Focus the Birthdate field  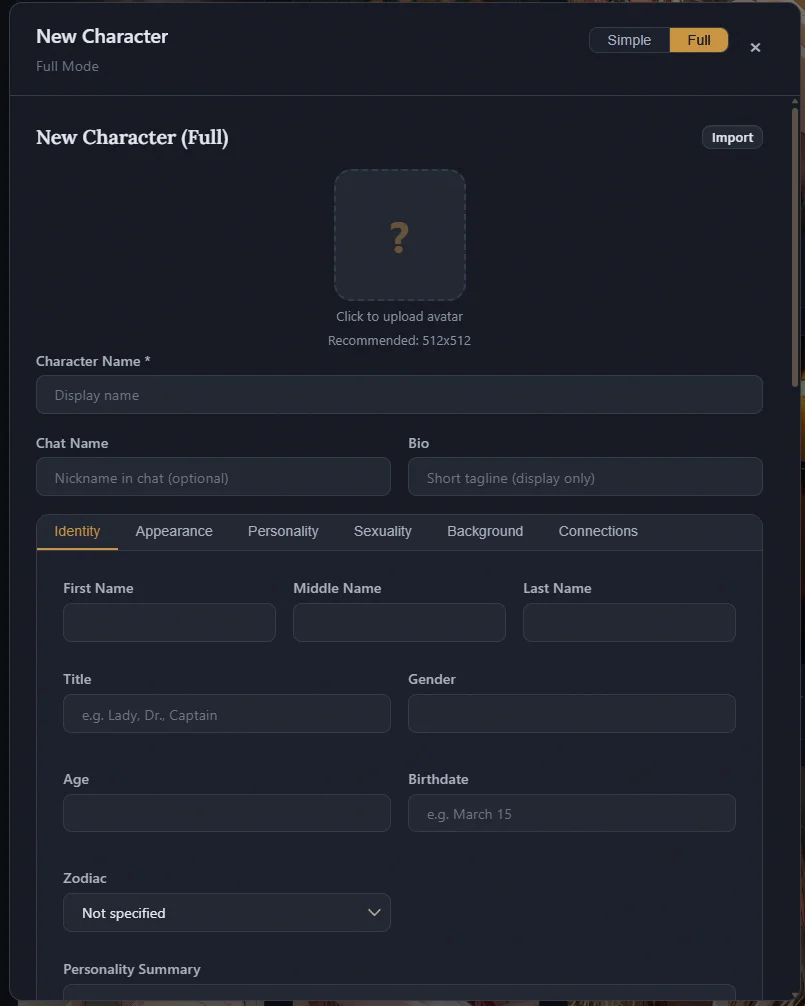(572, 813)
